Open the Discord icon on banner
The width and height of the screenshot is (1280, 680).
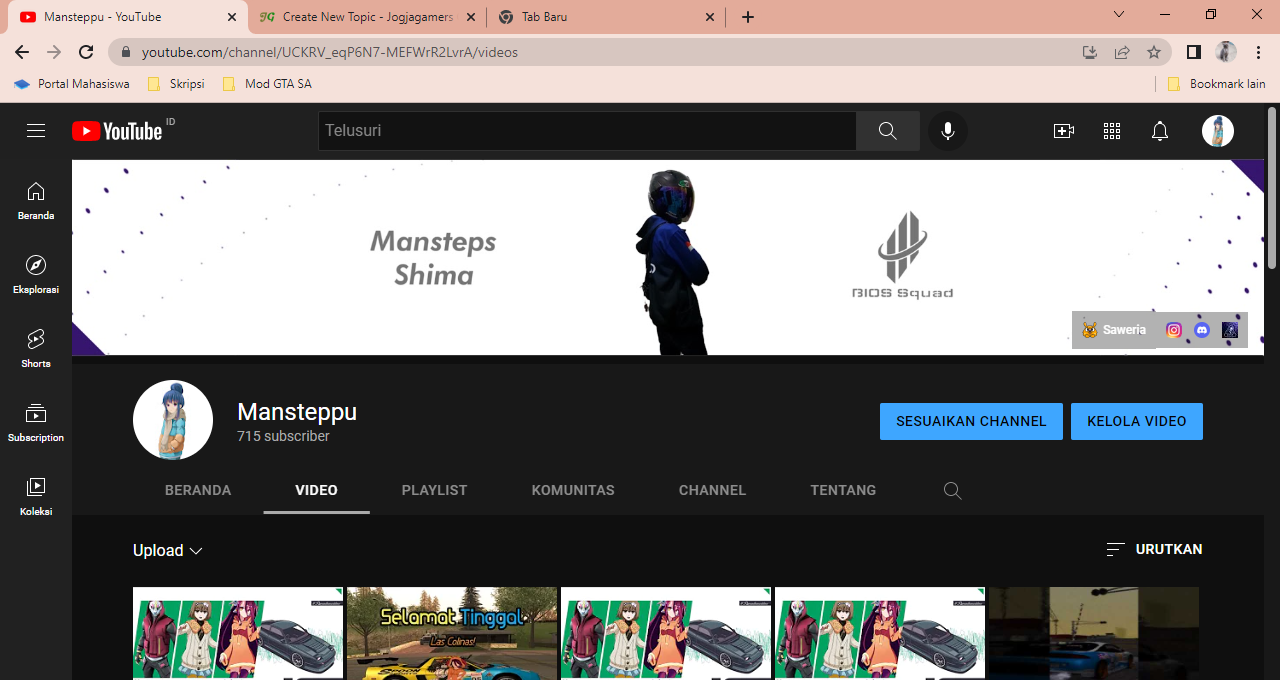click(x=1202, y=330)
